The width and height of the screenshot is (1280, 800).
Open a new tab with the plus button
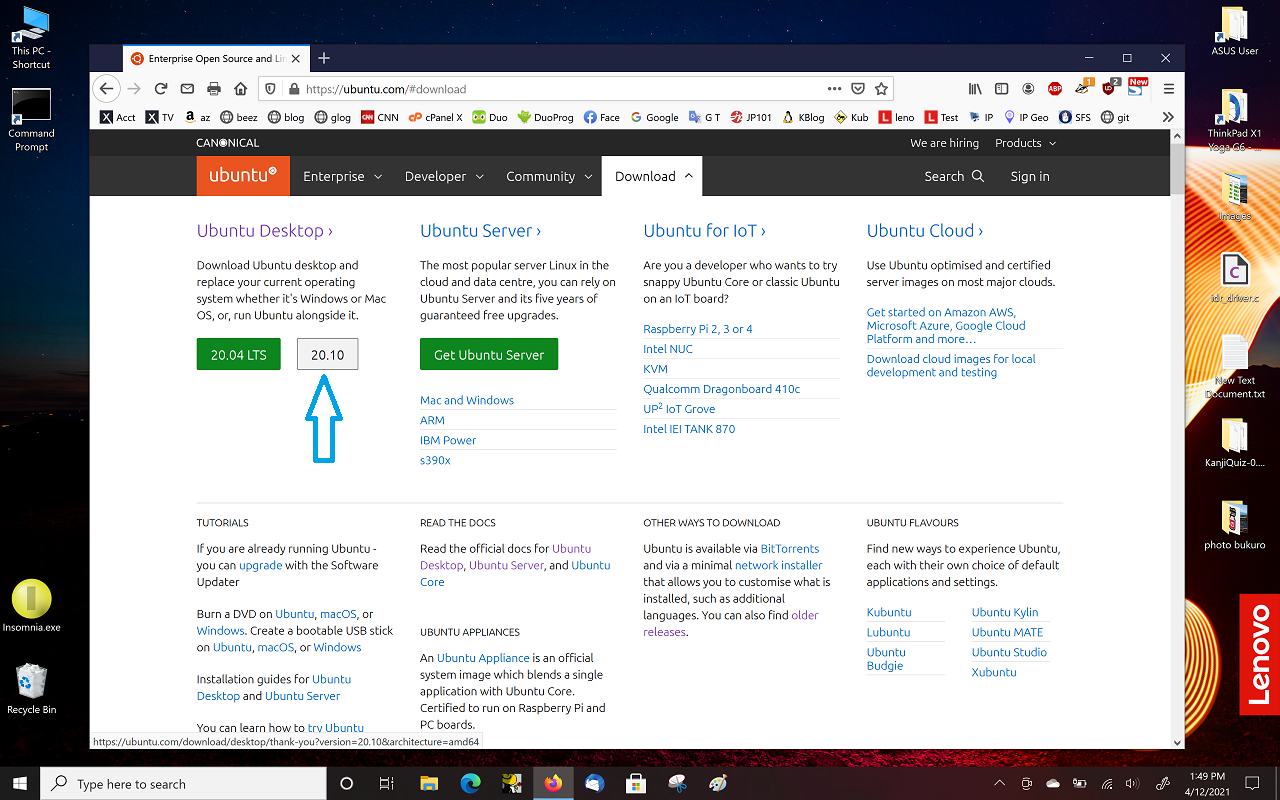pos(323,58)
